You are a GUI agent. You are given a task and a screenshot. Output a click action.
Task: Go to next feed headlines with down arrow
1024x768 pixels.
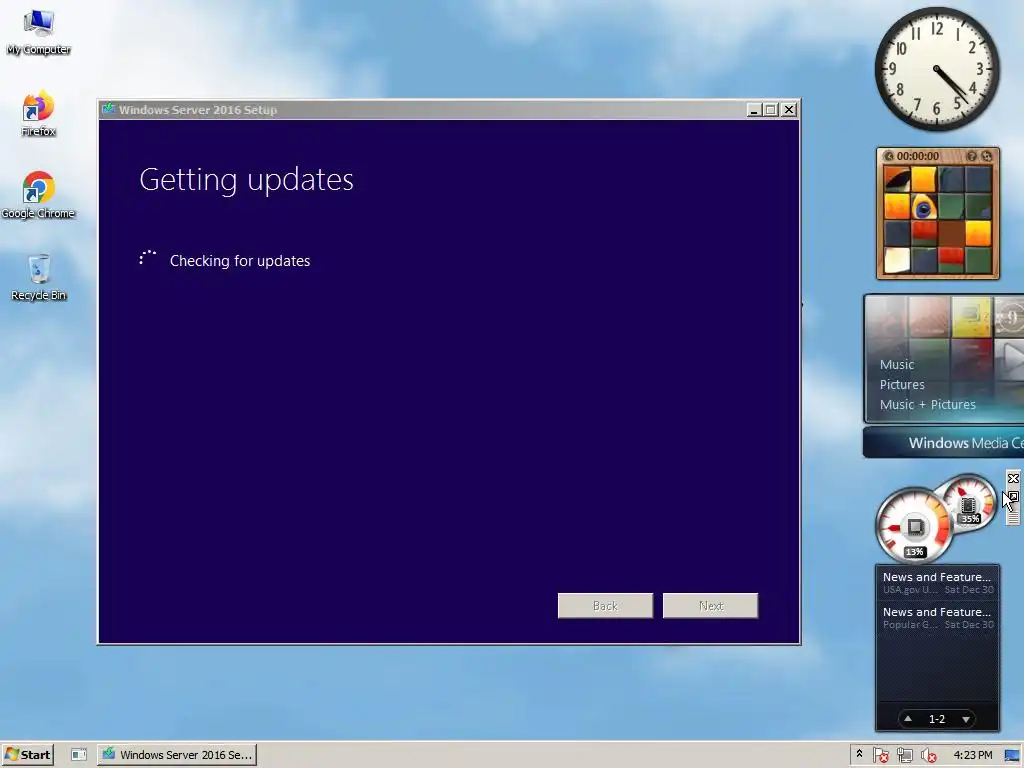(x=966, y=719)
